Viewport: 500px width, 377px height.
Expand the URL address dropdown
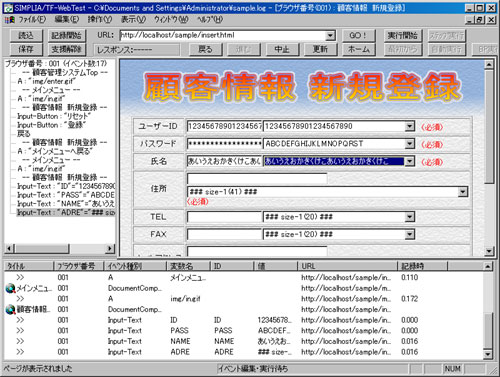[x=330, y=35]
